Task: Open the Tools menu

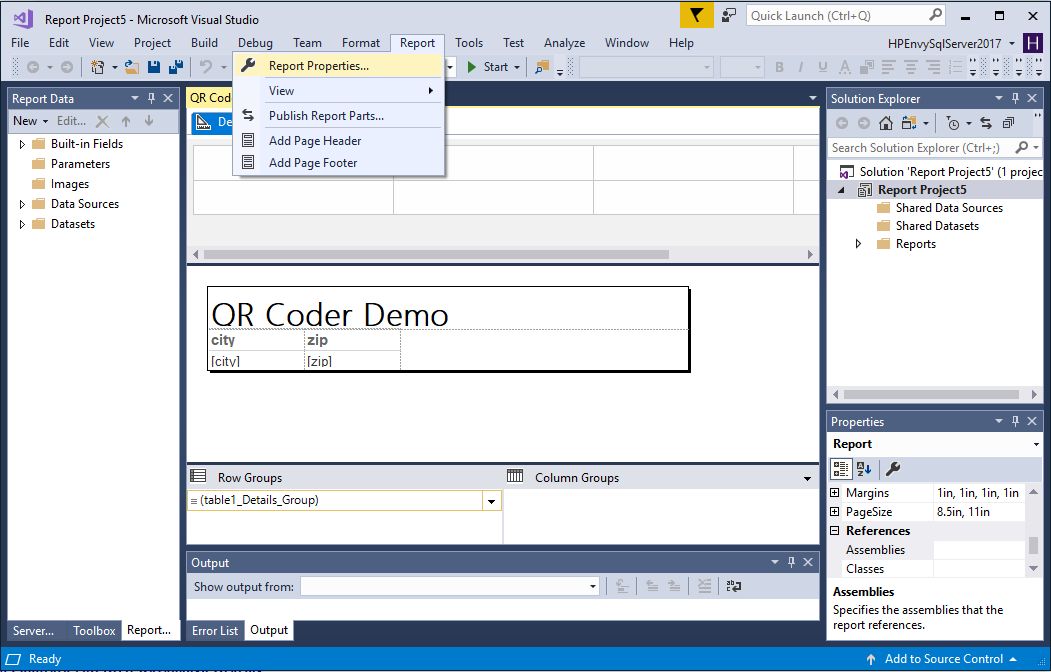Action: pyautogui.click(x=469, y=43)
